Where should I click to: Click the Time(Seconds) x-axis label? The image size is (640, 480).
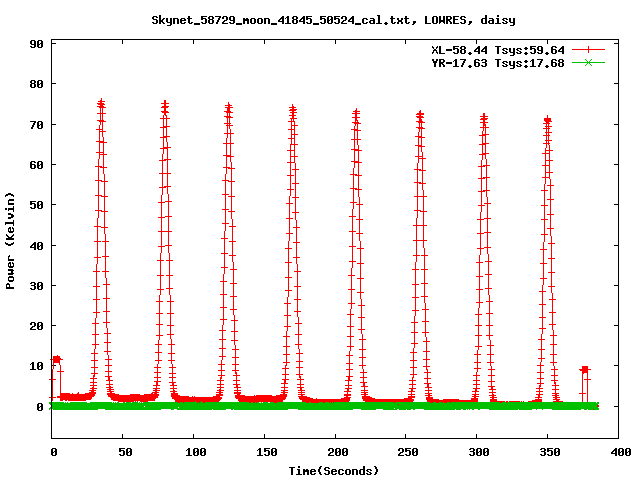click(x=334, y=471)
